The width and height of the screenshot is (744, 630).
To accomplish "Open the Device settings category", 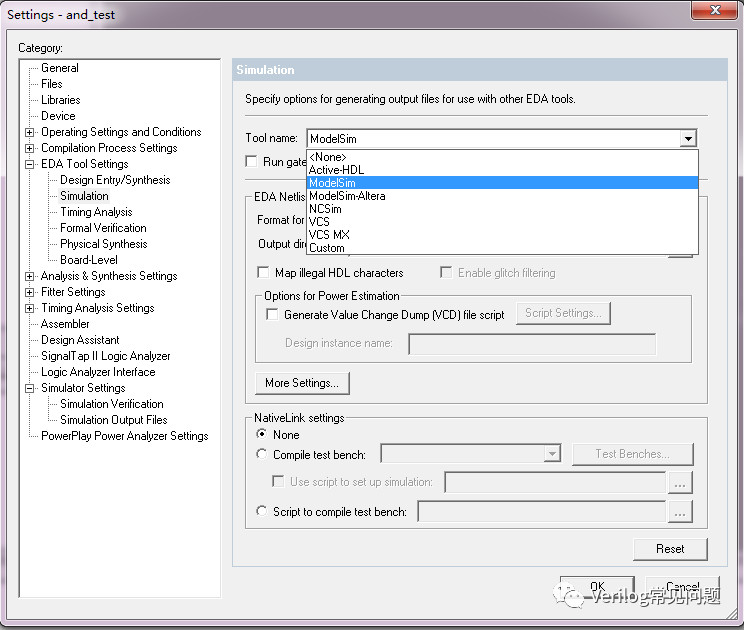I will pyautogui.click(x=58, y=116).
